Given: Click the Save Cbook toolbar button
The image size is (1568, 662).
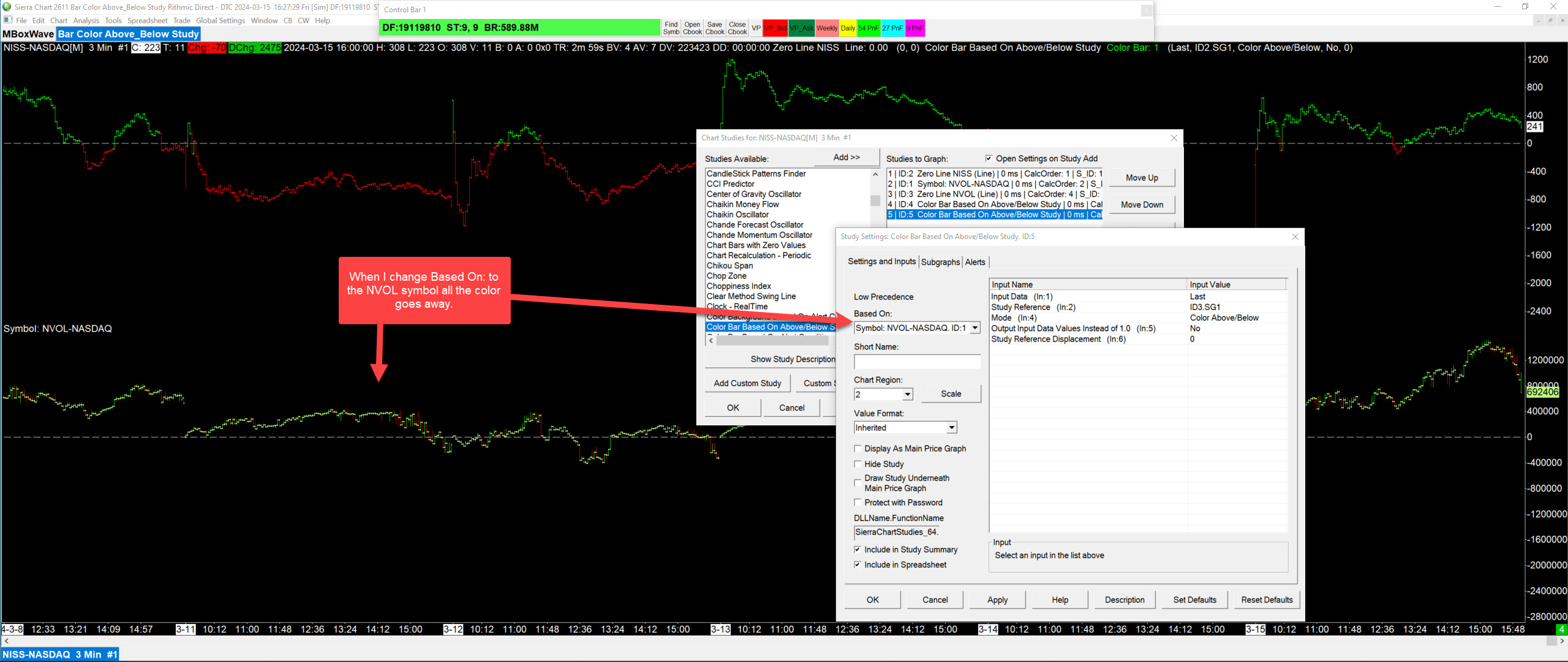Looking at the screenshot, I should pos(714,28).
